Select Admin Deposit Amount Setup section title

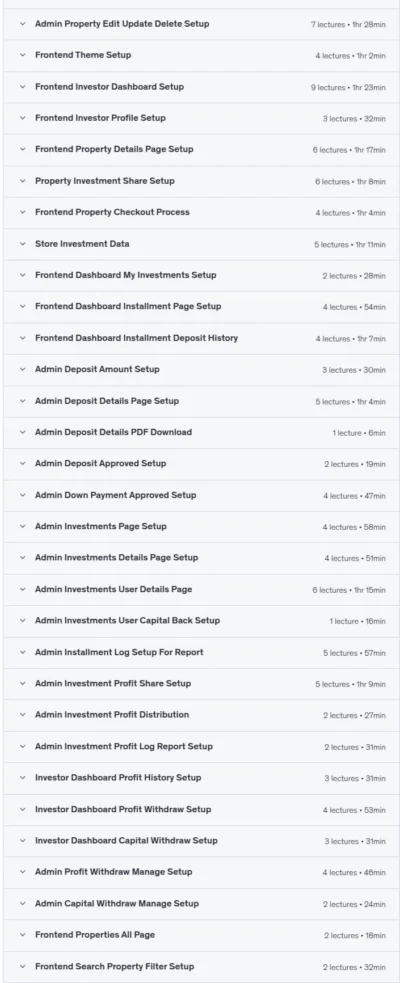97,369
